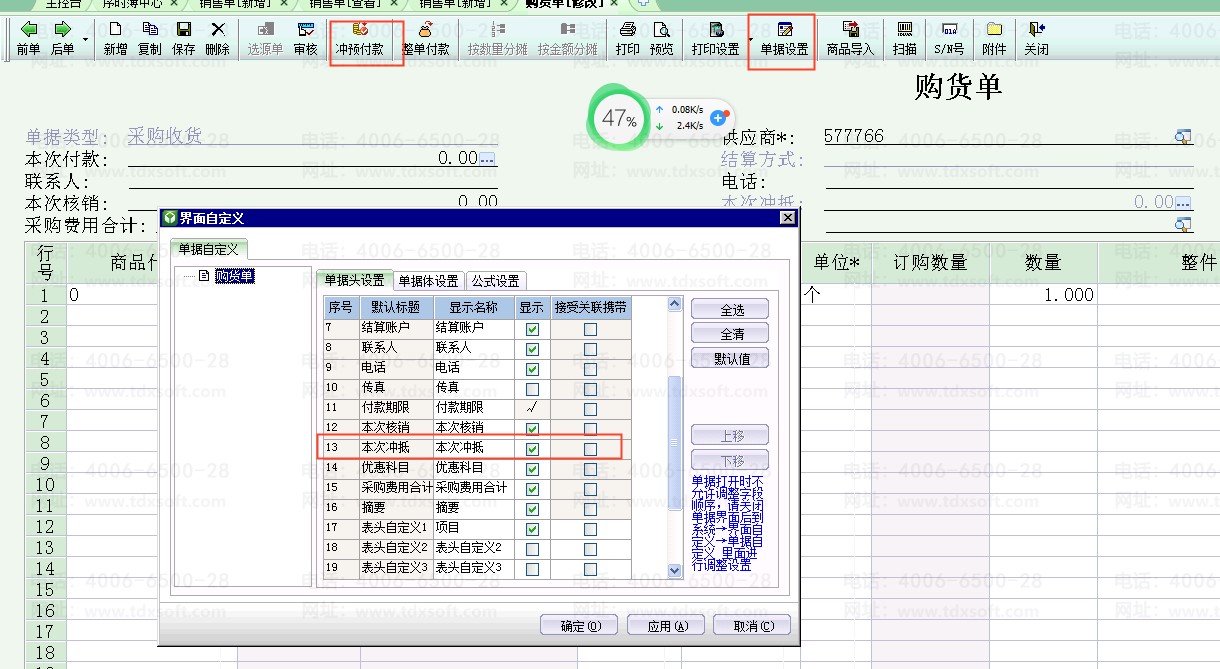Click scroll-down arrow of field list
The height and width of the screenshot is (669, 1220).
coord(674,570)
